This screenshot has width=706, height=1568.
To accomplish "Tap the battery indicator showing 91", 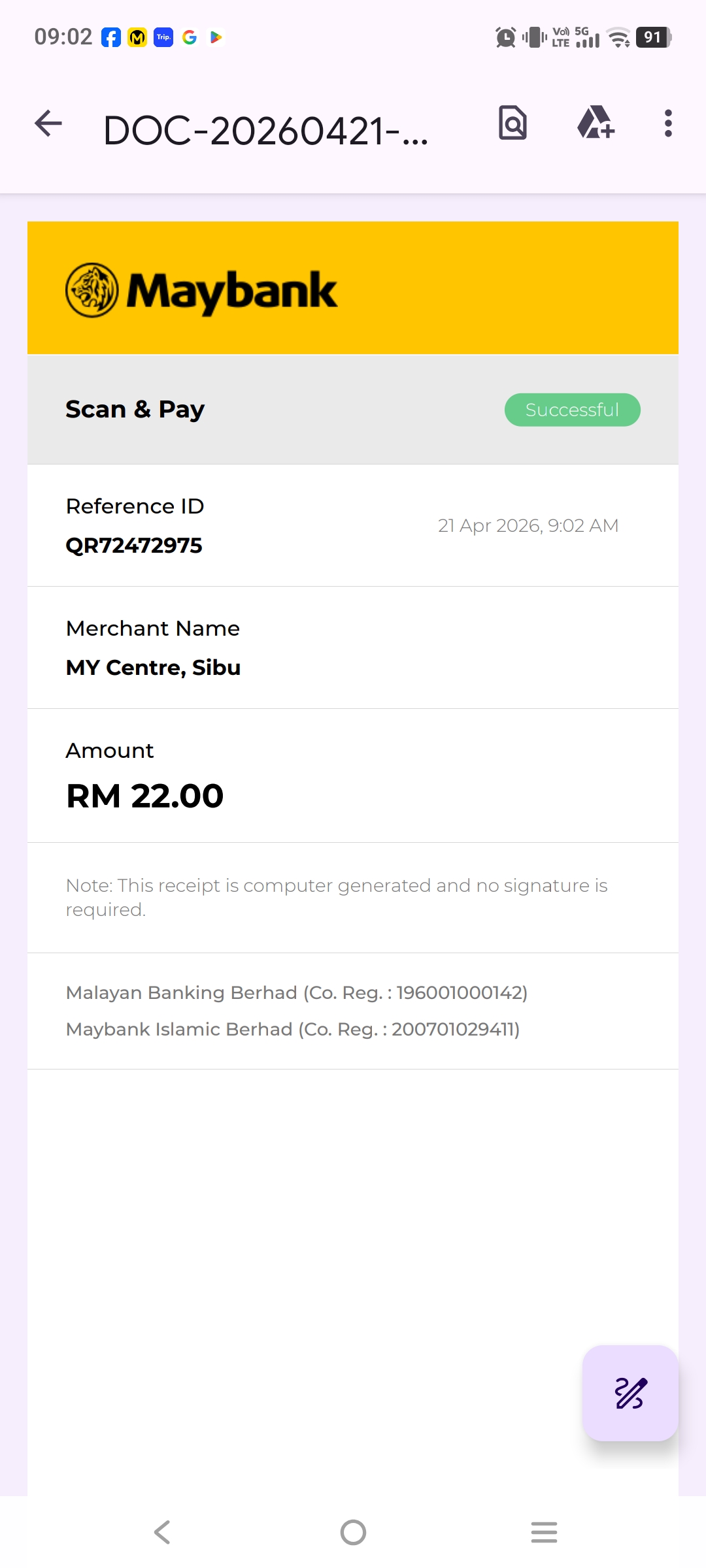I will click(653, 37).
